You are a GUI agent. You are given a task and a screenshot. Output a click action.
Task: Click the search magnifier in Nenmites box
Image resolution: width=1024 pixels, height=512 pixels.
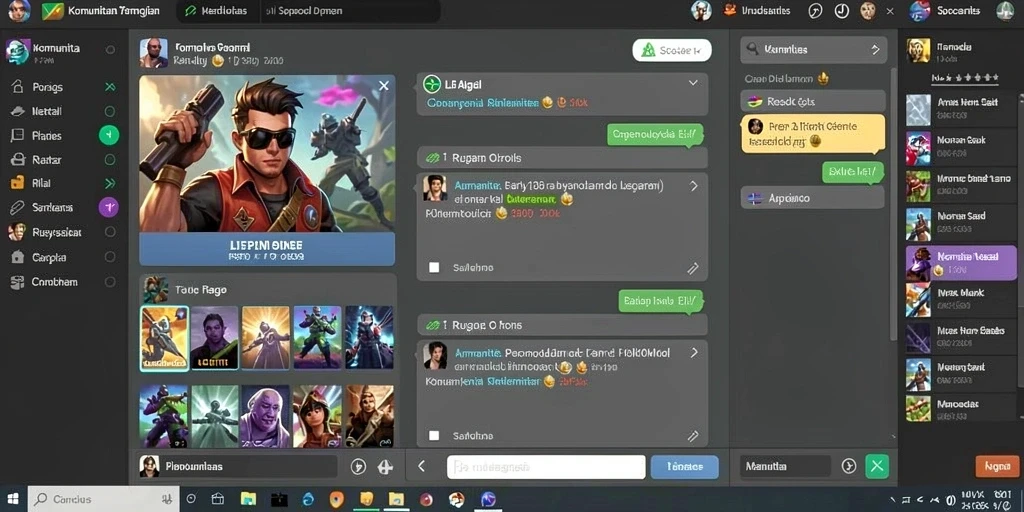point(752,49)
